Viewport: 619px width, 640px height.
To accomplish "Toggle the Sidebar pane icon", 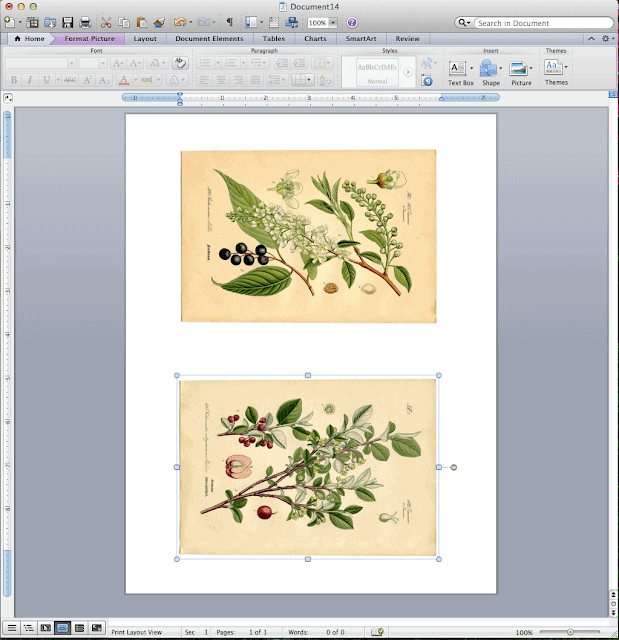I will (251, 22).
